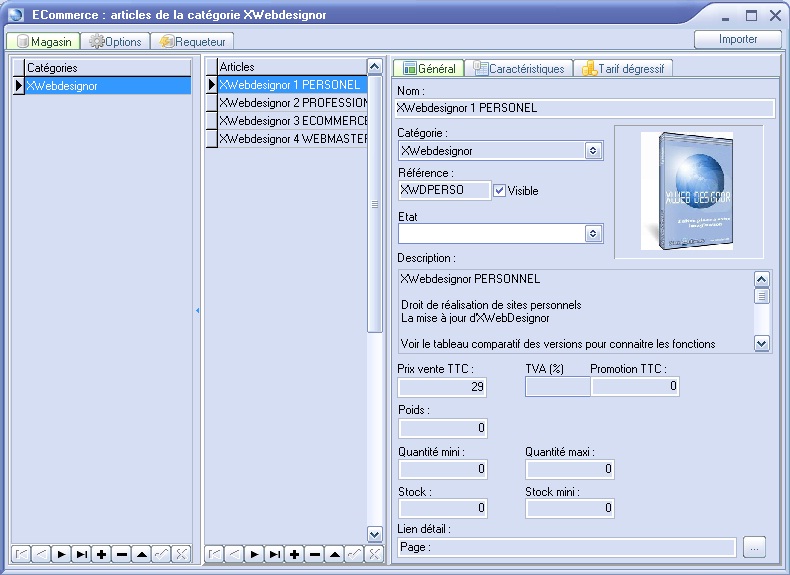Switch to the Requeteur tab
Viewport: 790px width, 575px height.
tap(192, 41)
